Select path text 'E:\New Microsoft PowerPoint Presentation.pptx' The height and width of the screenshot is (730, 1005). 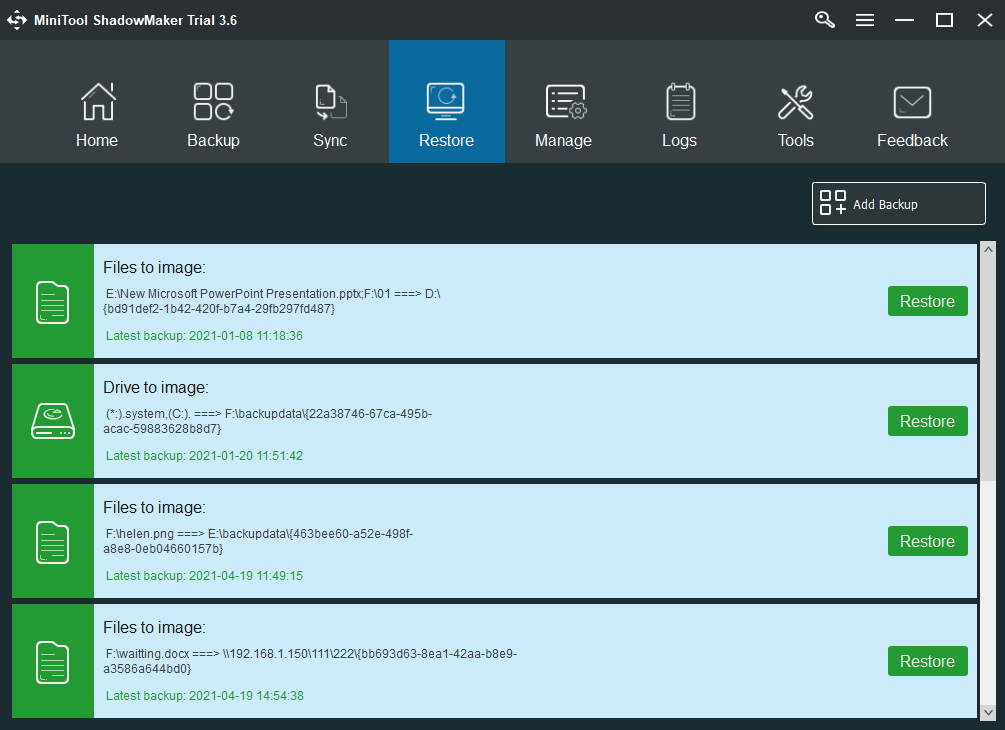234,294
